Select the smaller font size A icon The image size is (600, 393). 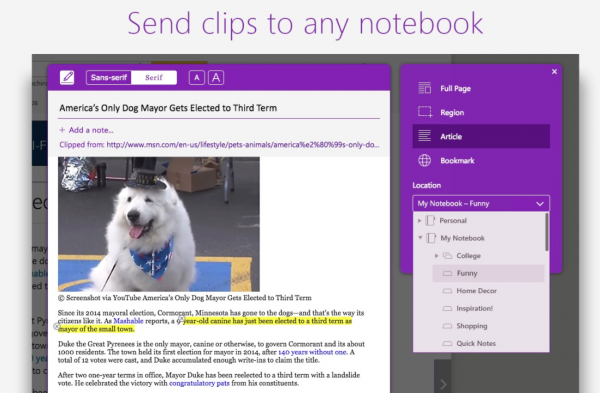197,78
